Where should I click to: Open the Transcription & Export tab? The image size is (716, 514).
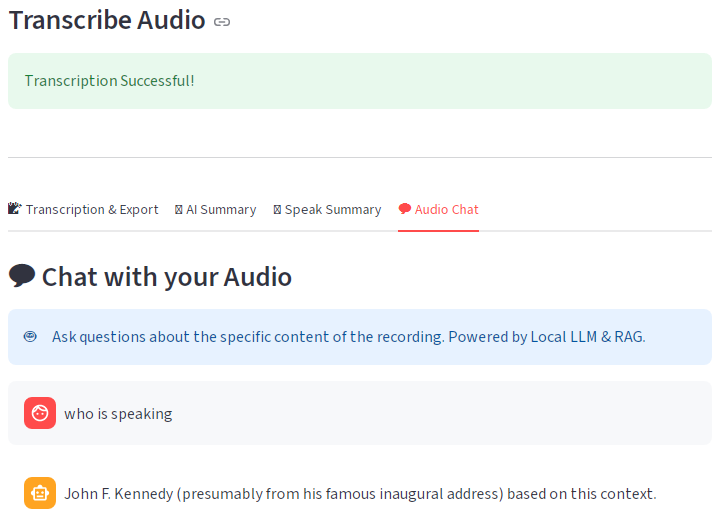[x=92, y=210]
